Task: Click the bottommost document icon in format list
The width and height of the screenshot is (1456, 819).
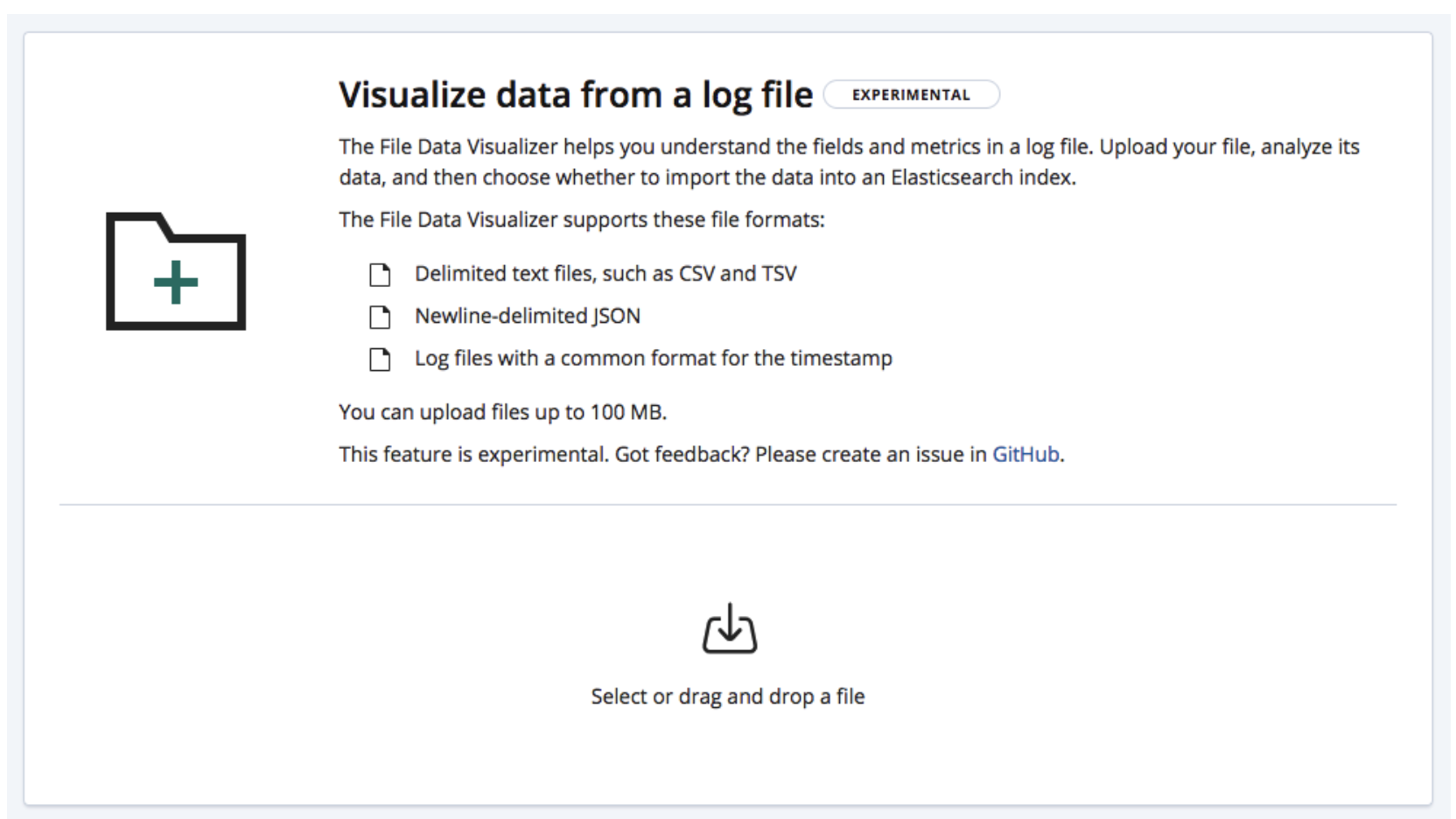Action: (380, 359)
